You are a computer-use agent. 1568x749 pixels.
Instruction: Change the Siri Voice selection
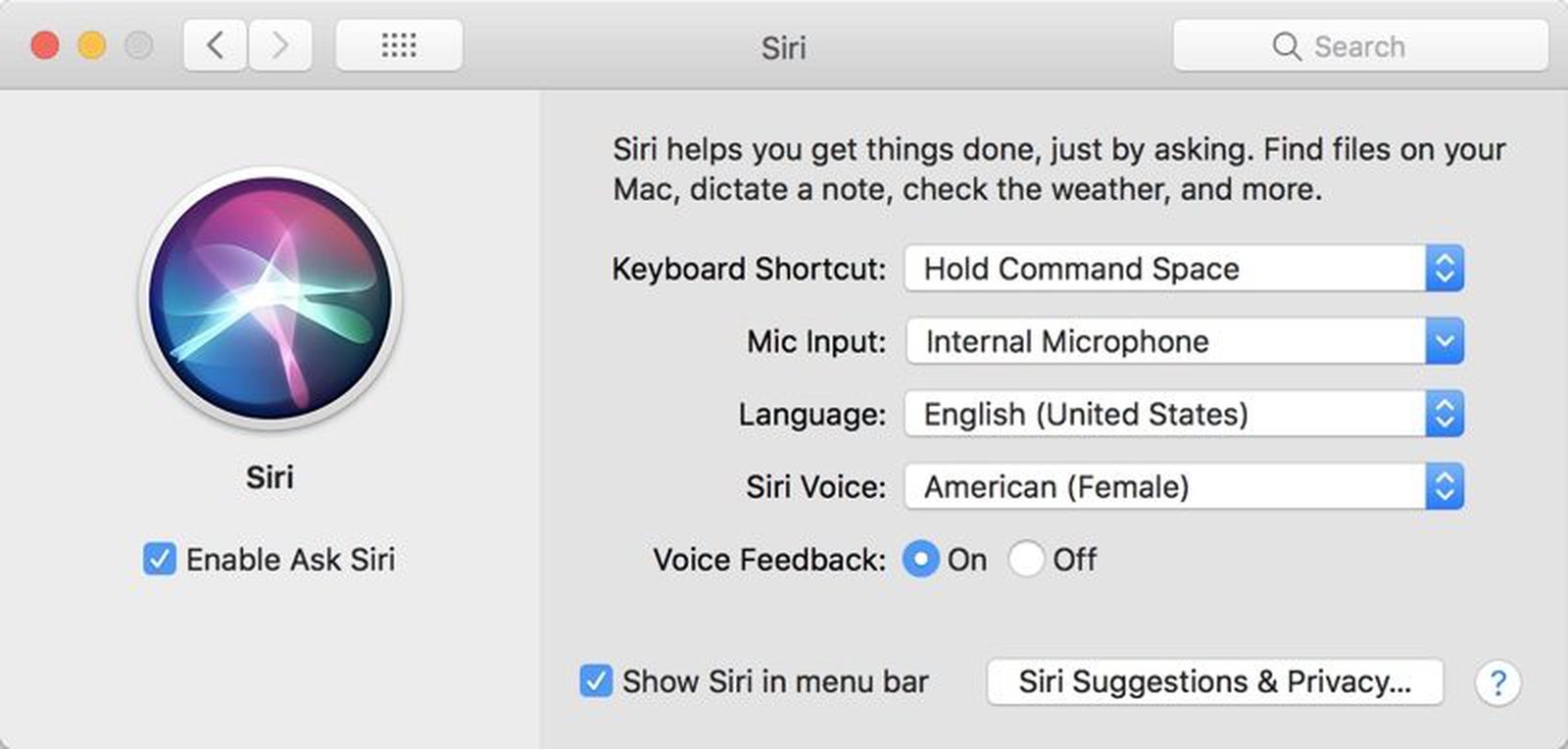[x=1176, y=485]
